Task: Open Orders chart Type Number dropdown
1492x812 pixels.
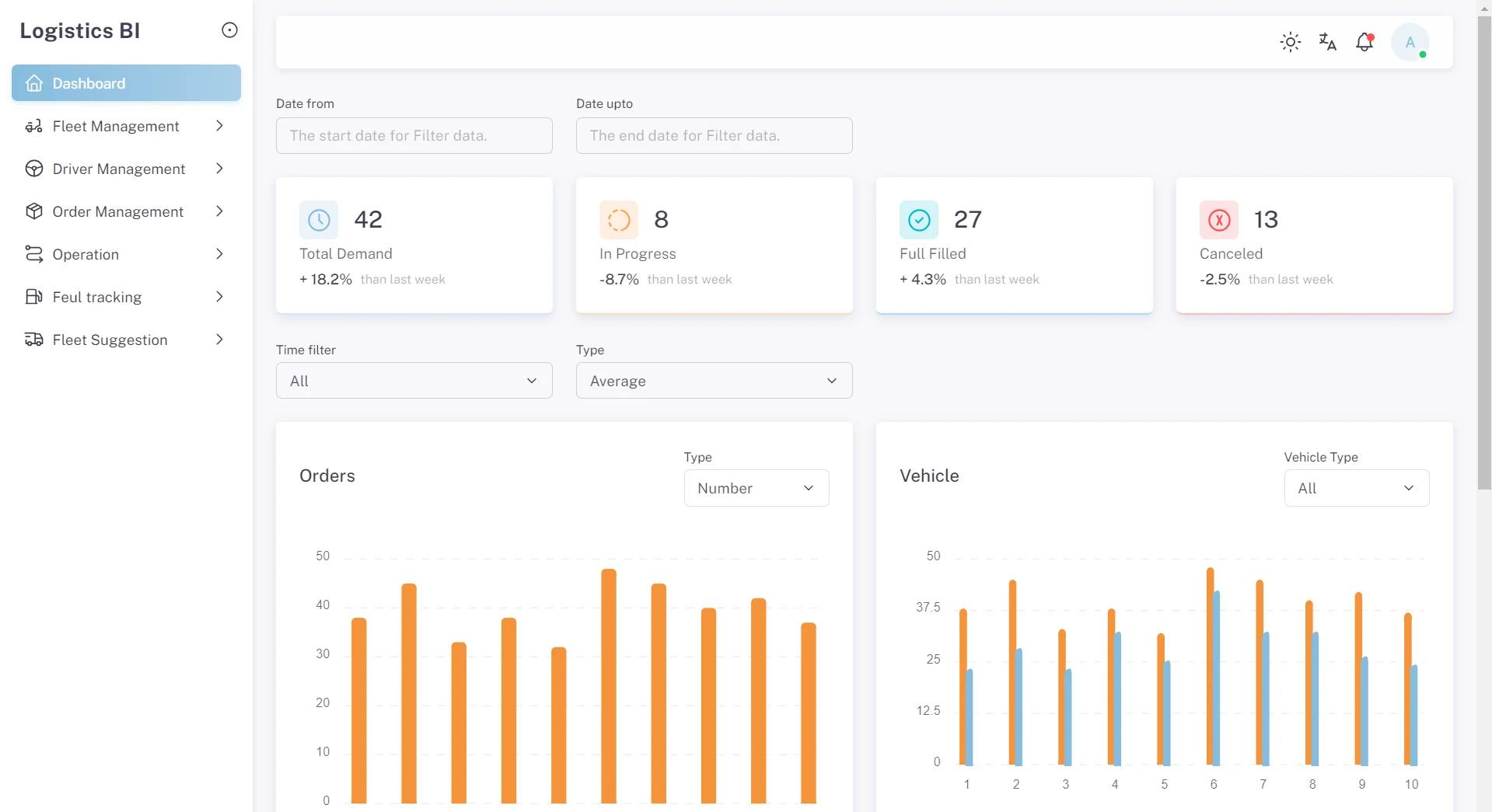Action: 756,488
